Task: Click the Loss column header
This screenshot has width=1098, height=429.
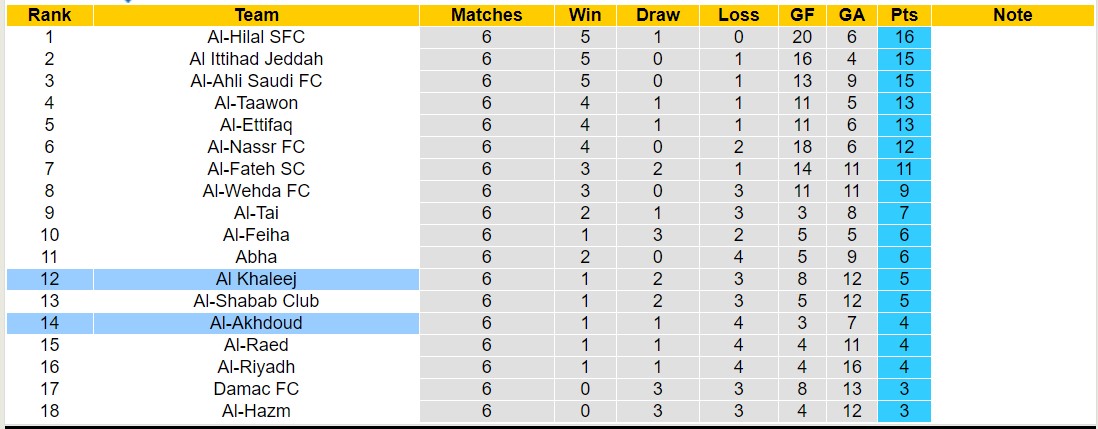Action: click(x=738, y=15)
